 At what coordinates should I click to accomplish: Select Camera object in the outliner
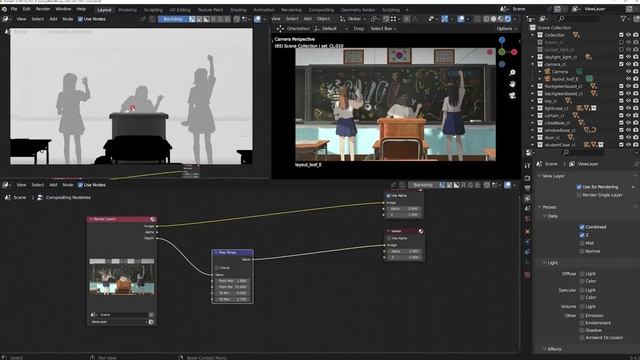click(x=560, y=72)
